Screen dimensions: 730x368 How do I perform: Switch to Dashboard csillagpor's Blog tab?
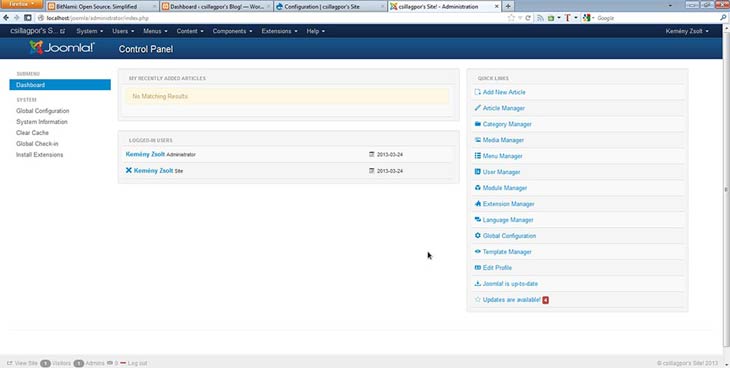coord(216,7)
